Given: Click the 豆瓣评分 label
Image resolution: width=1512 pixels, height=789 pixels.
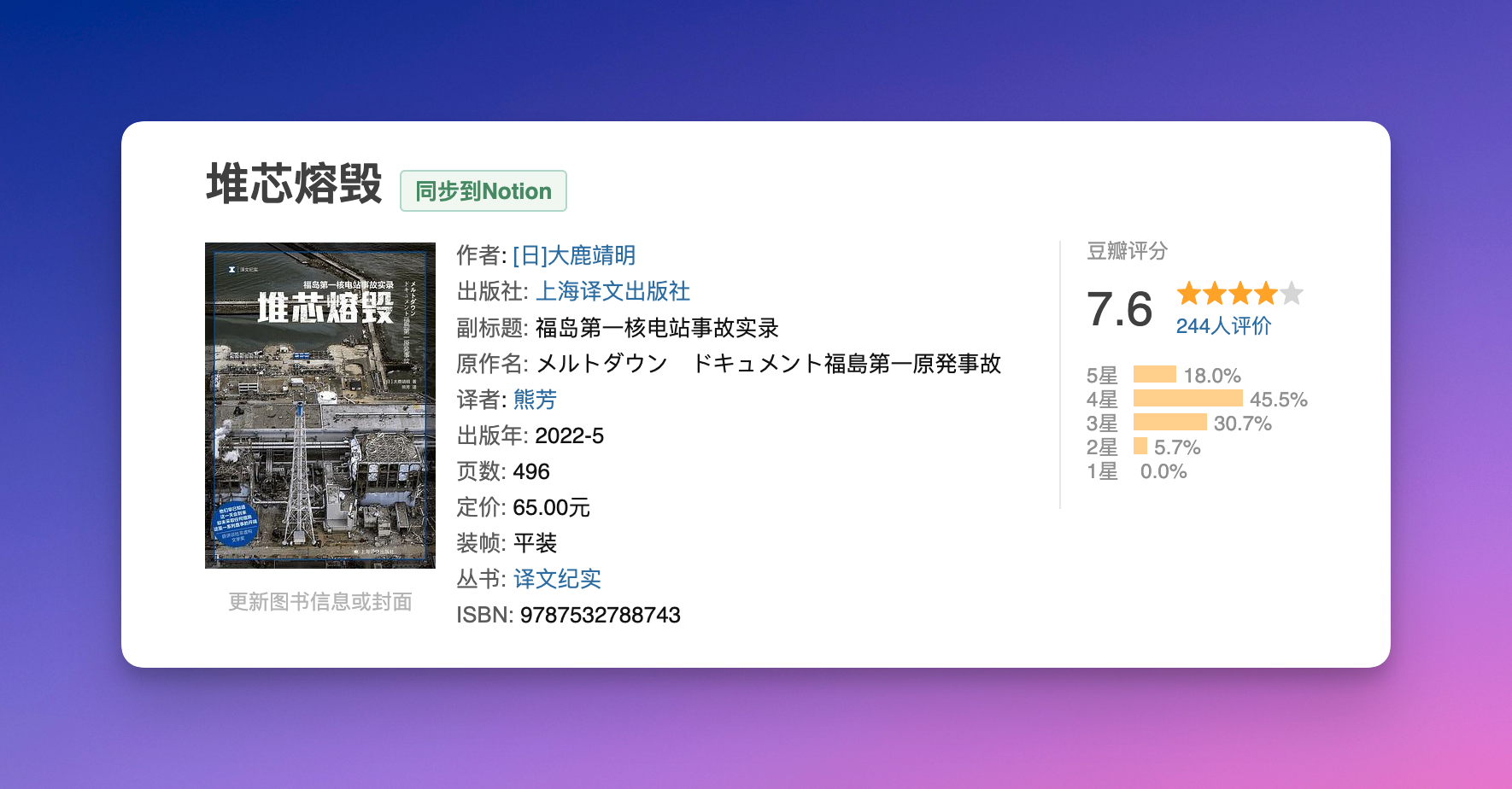Looking at the screenshot, I should click(1127, 251).
